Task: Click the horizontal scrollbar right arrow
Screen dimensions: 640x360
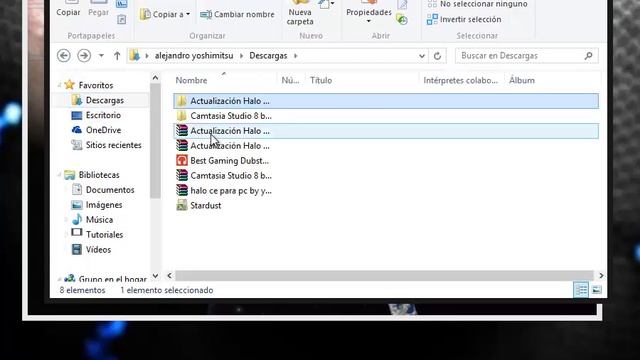Action: [601, 276]
